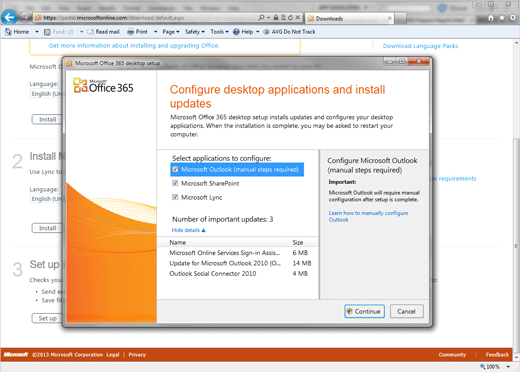Open the Lync Language combo box on page

[46, 199]
